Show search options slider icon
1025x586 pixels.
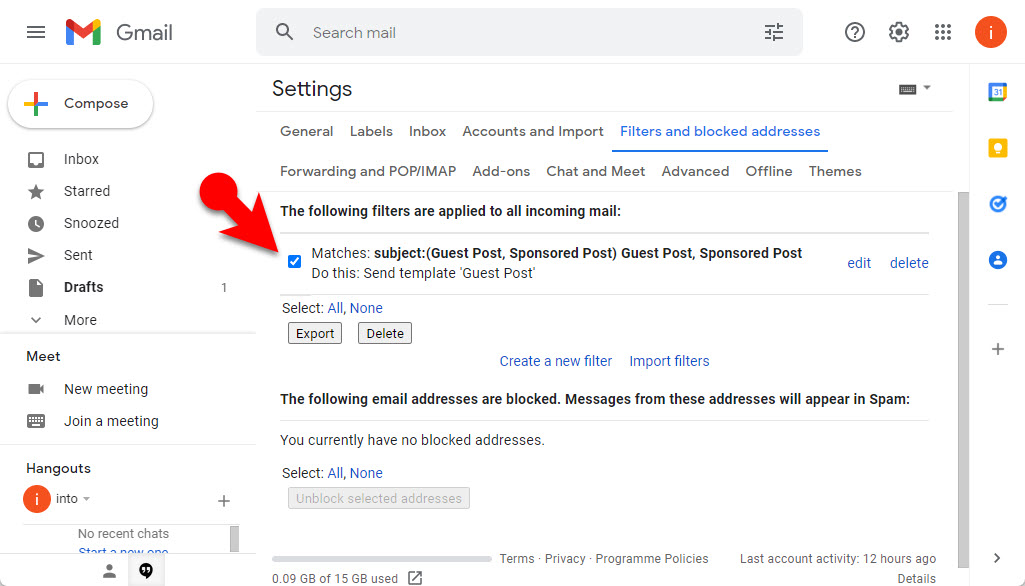[774, 32]
